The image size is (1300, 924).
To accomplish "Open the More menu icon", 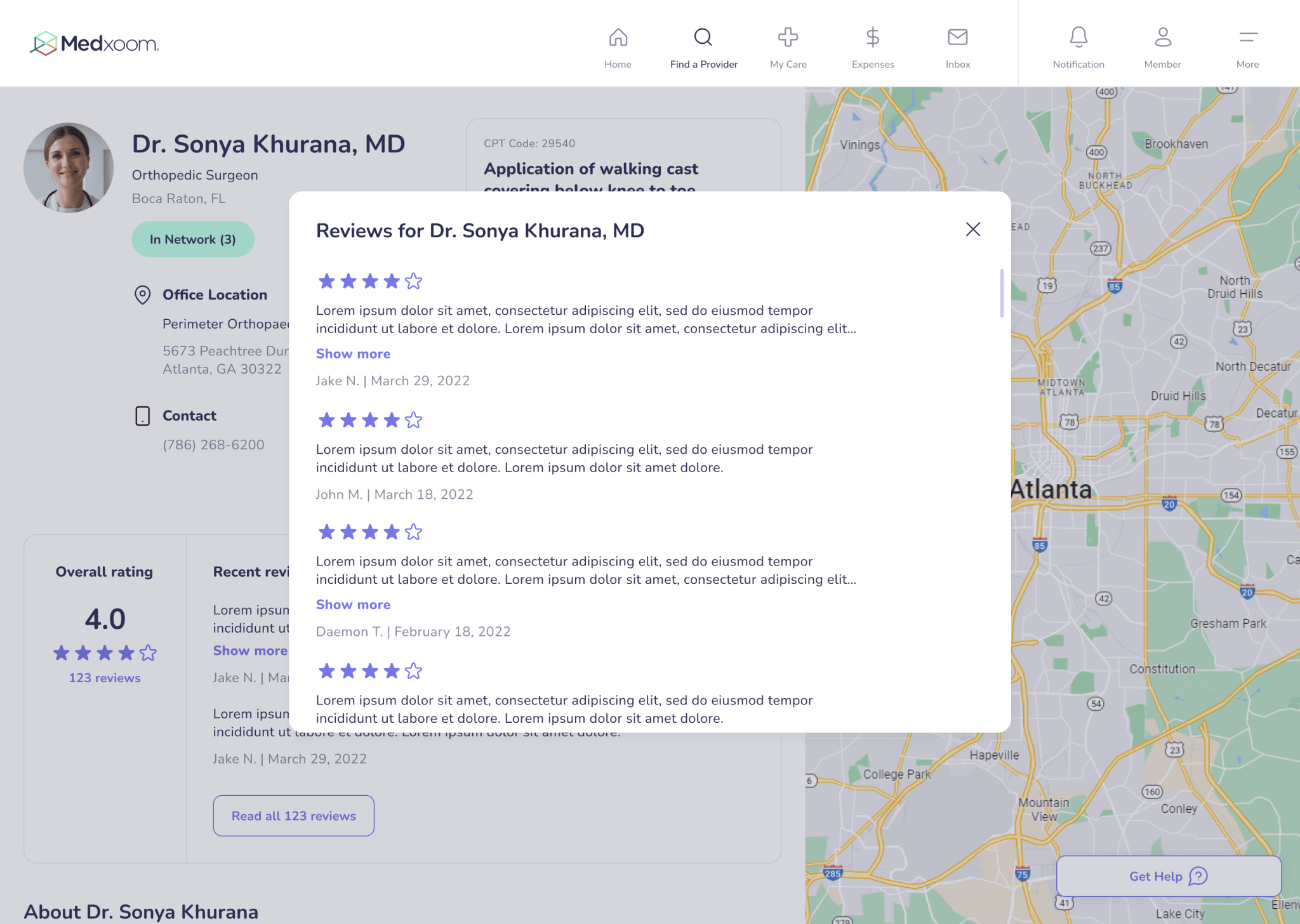I will pos(1248,37).
